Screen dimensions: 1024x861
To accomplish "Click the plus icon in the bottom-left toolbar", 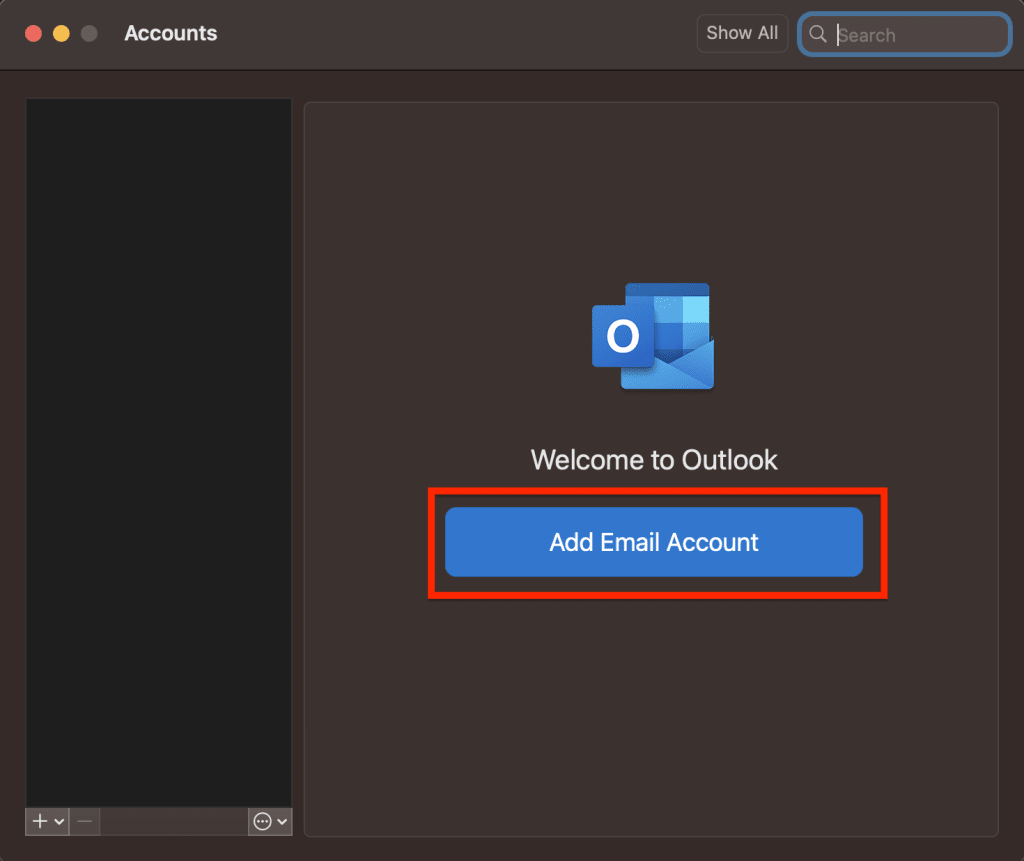I will [38, 821].
